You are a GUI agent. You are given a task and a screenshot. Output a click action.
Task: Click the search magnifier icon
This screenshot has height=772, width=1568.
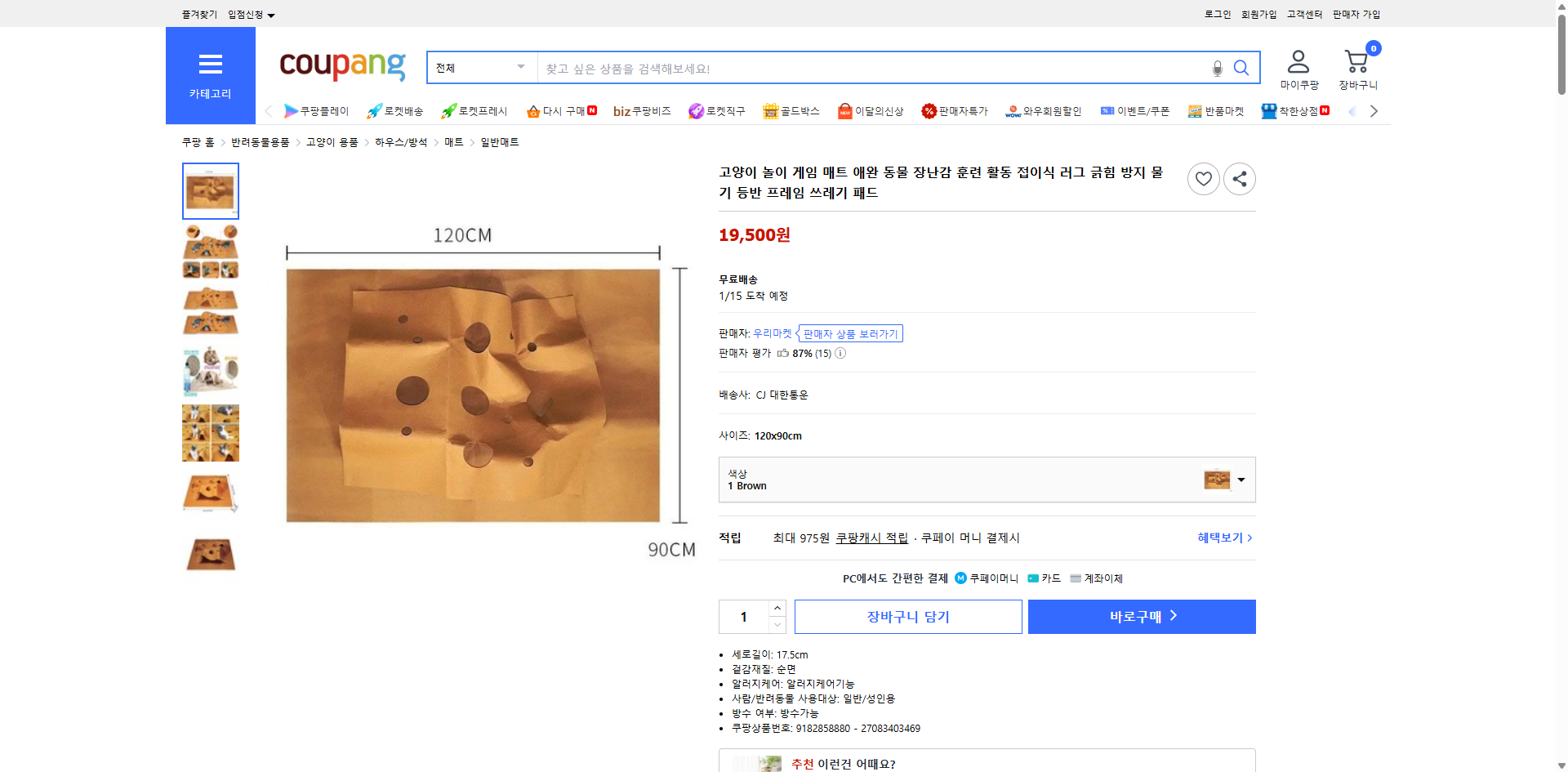pos(1241,69)
